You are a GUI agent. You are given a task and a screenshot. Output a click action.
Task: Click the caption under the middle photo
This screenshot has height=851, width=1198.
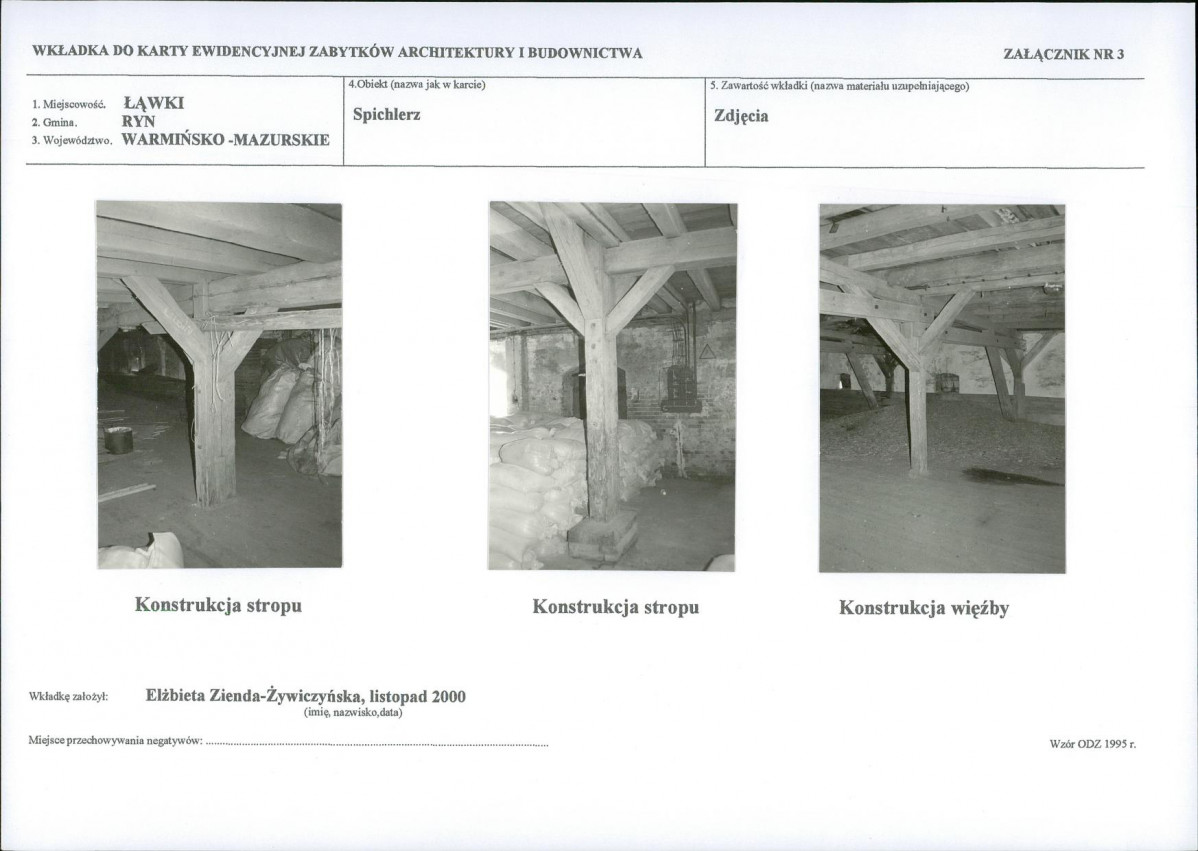coord(616,607)
